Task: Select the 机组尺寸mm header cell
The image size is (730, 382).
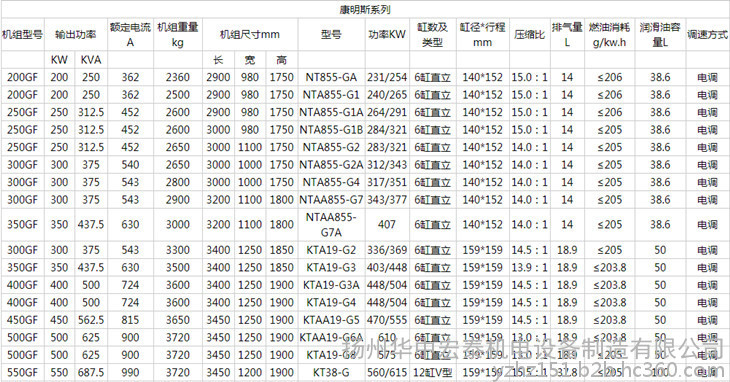Action: pyautogui.click(x=250, y=34)
